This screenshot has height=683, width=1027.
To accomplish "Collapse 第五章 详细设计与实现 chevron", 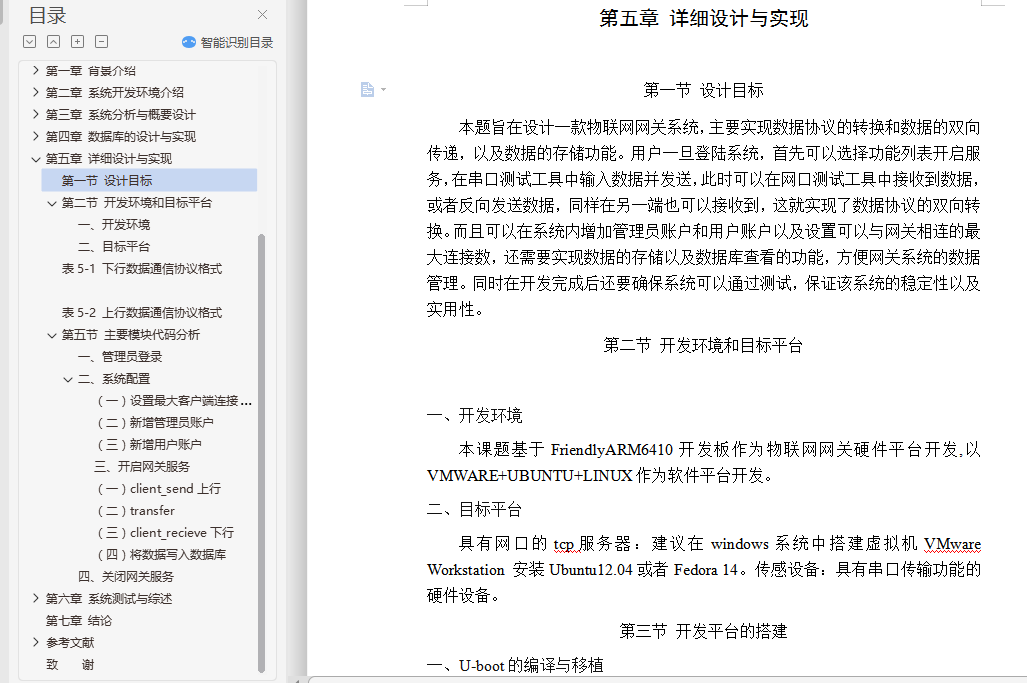I will click(x=35, y=158).
